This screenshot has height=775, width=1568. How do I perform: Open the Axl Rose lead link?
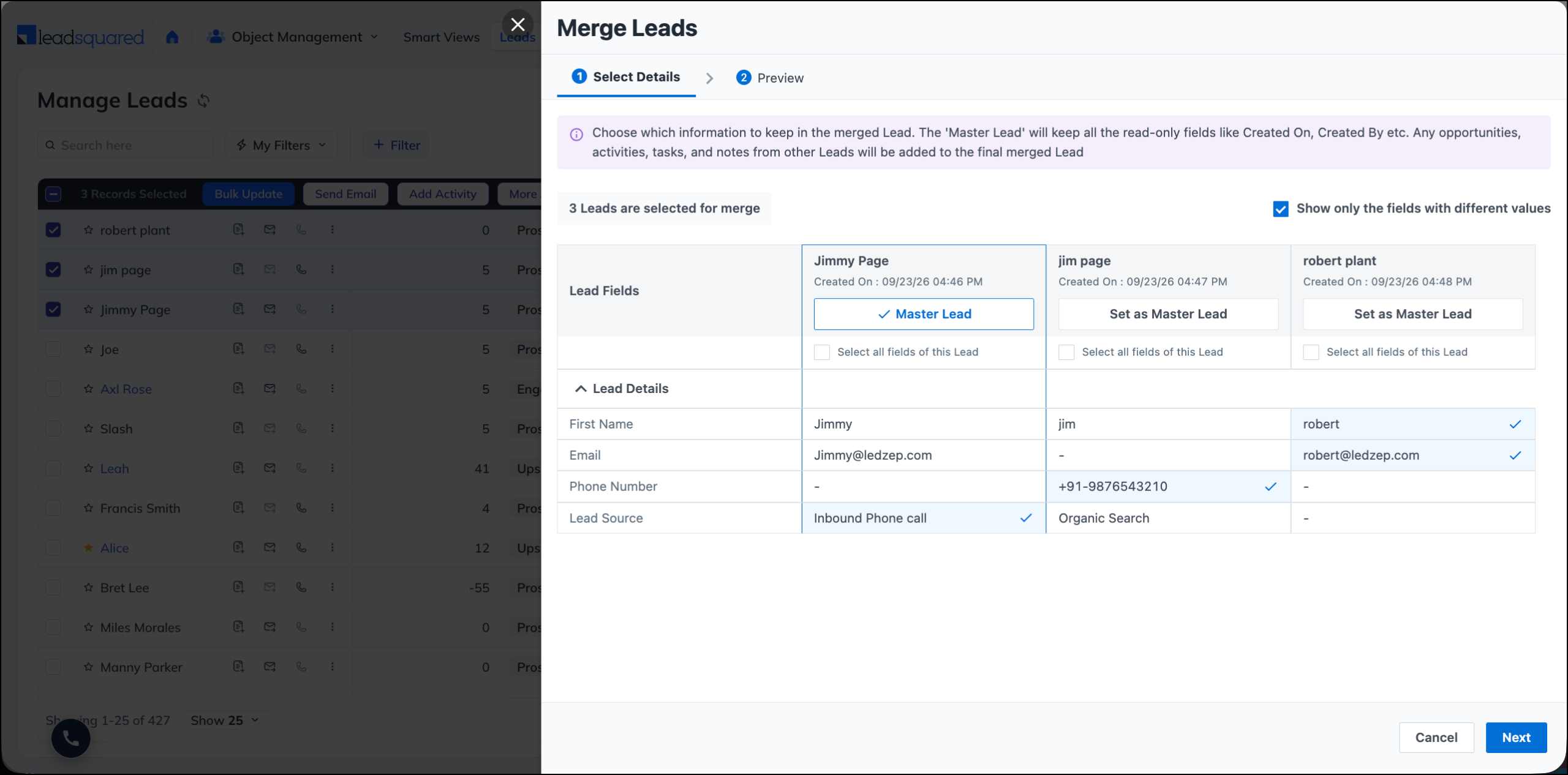126,389
